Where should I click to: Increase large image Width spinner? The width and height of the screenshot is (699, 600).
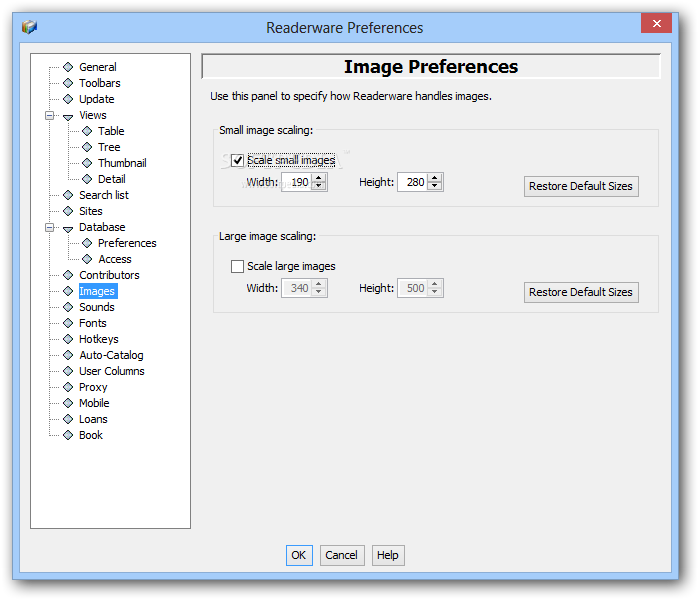(318, 284)
